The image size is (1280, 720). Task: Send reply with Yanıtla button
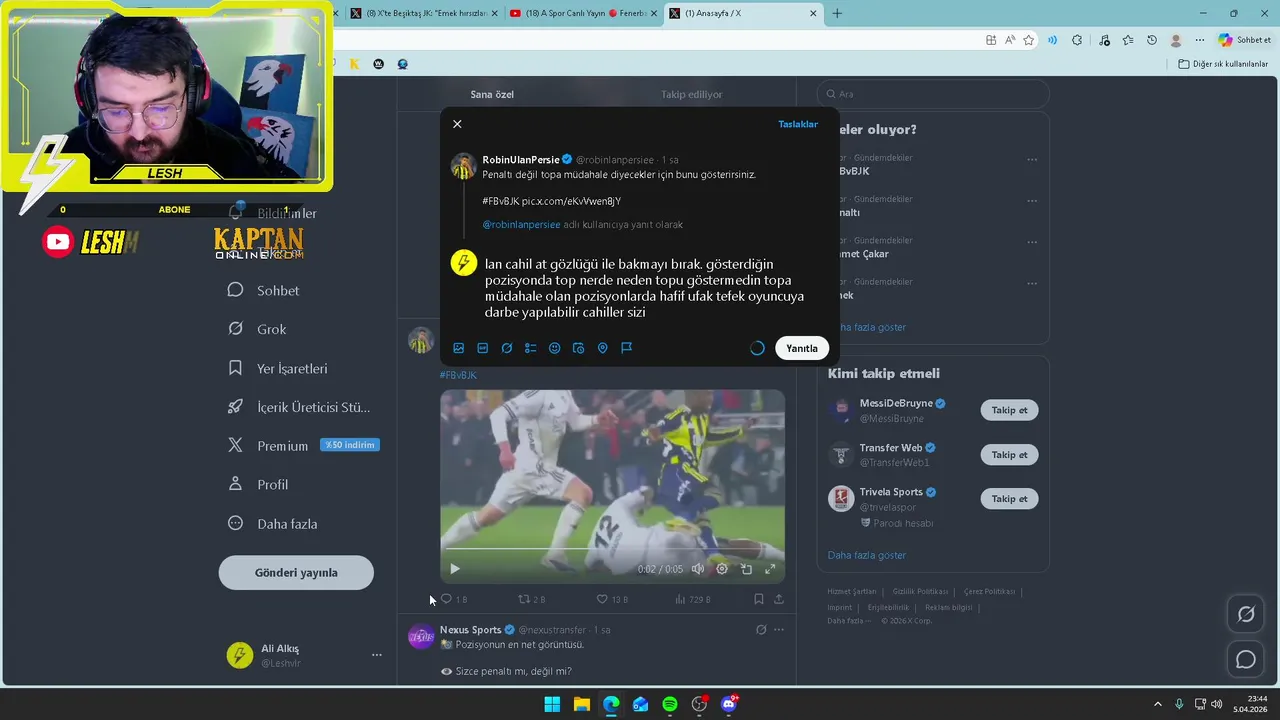[x=802, y=348]
